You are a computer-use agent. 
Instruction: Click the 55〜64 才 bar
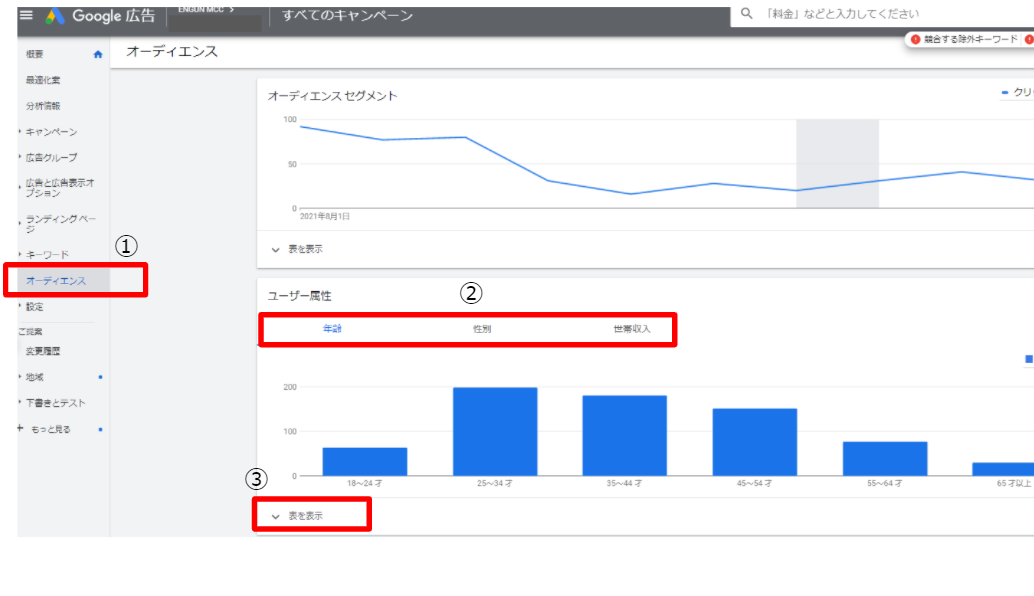pyautogui.click(x=885, y=458)
